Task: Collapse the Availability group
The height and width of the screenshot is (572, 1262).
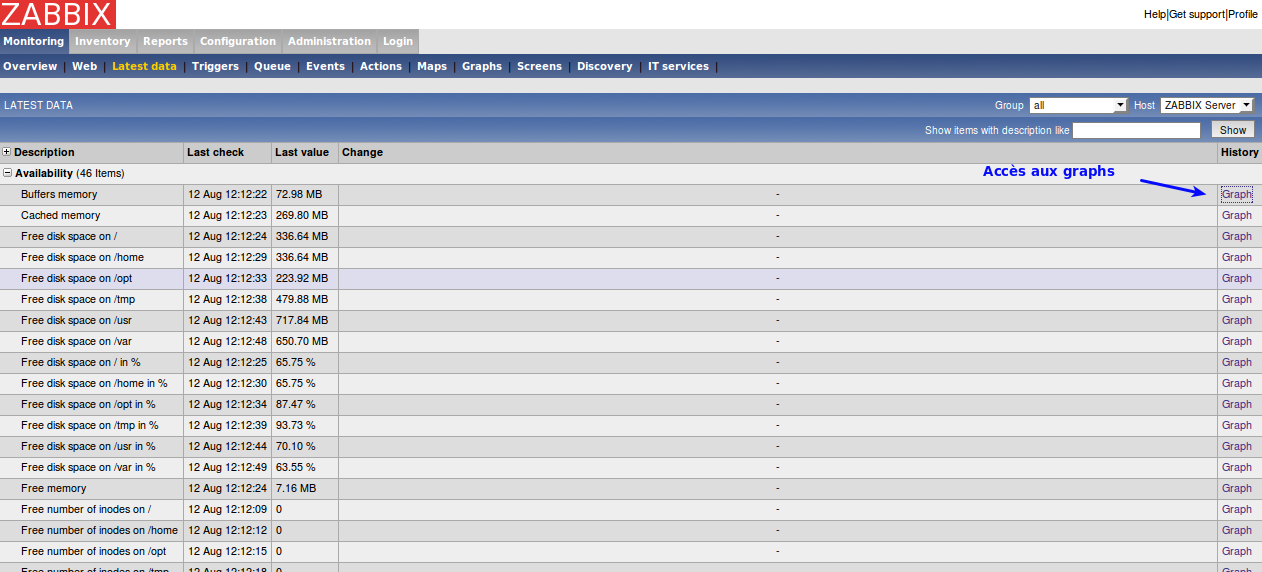Action: click(8, 173)
